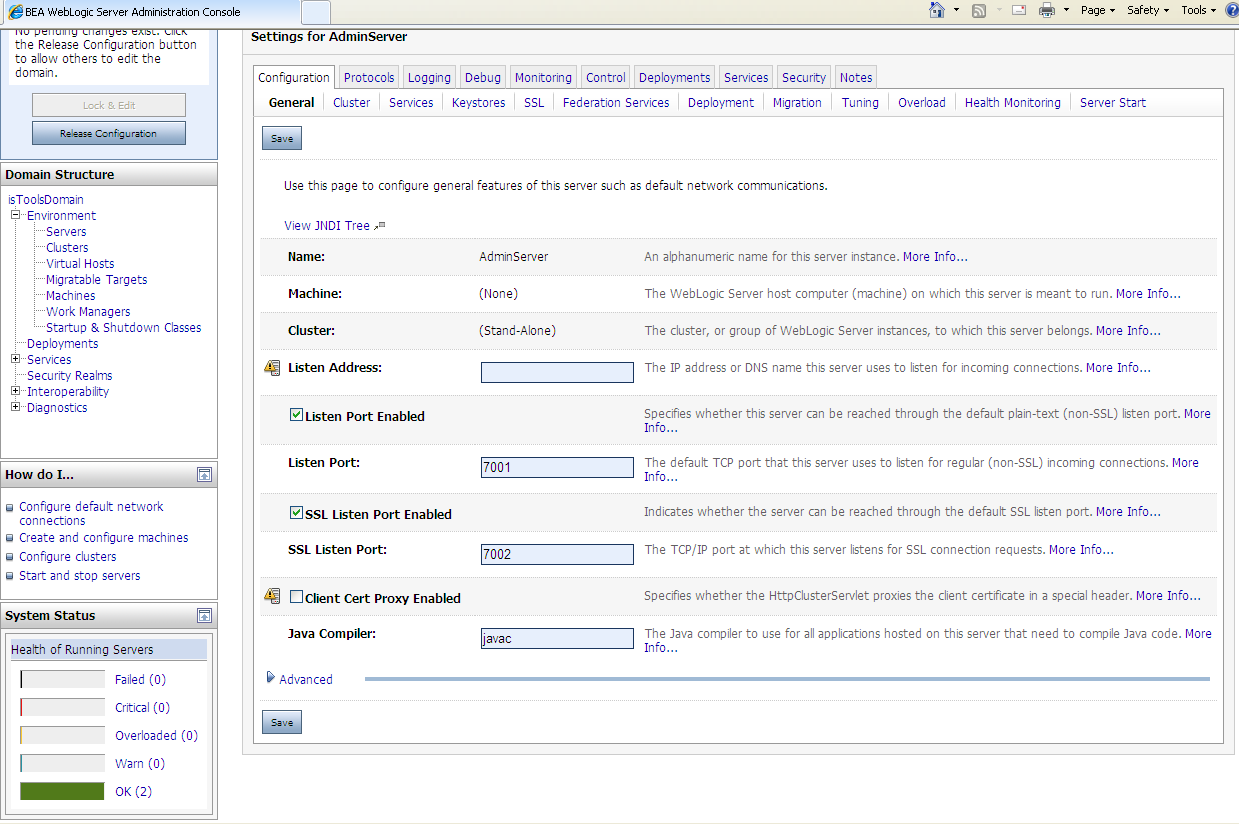Image resolution: width=1239 pixels, height=824 pixels.
Task: Click the SSL Listen Port field showing 7002
Action: pos(557,554)
